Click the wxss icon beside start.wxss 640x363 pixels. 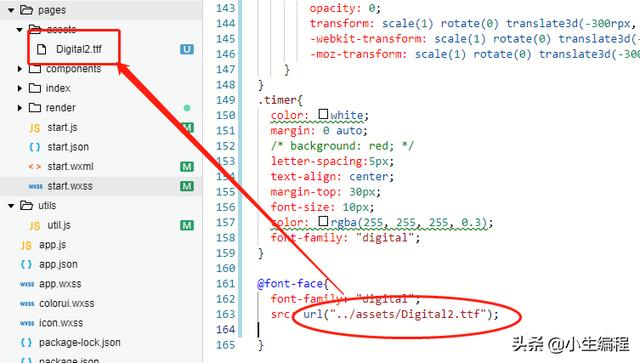[x=36, y=186]
